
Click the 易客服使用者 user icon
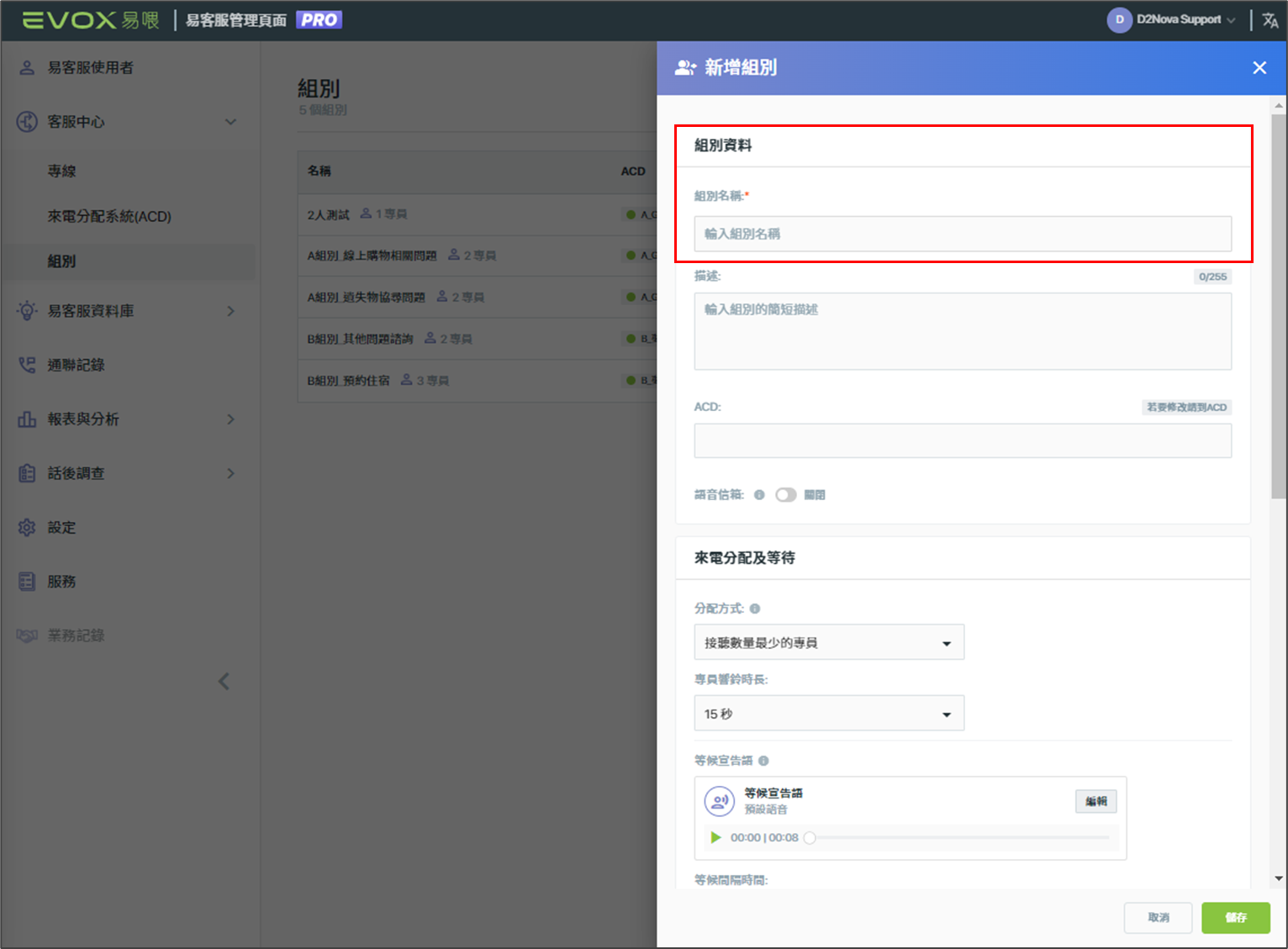point(27,68)
